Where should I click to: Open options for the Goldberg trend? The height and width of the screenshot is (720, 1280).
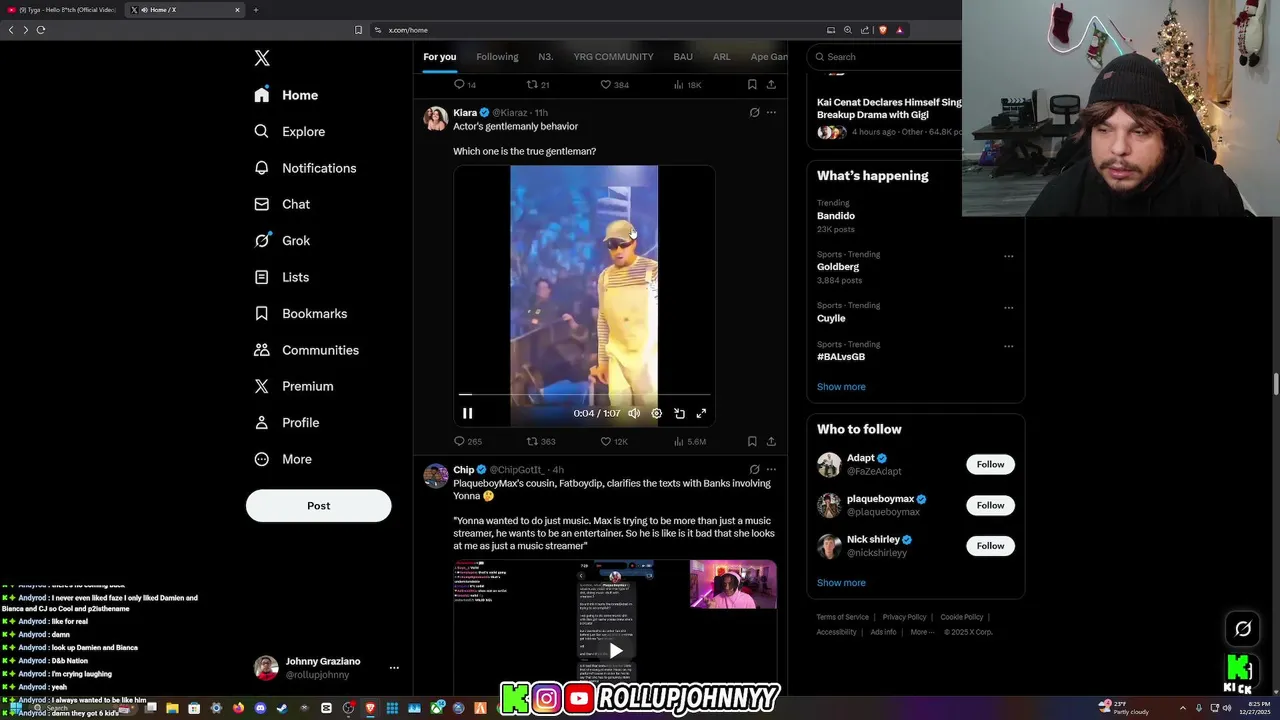click(1008, 256)
